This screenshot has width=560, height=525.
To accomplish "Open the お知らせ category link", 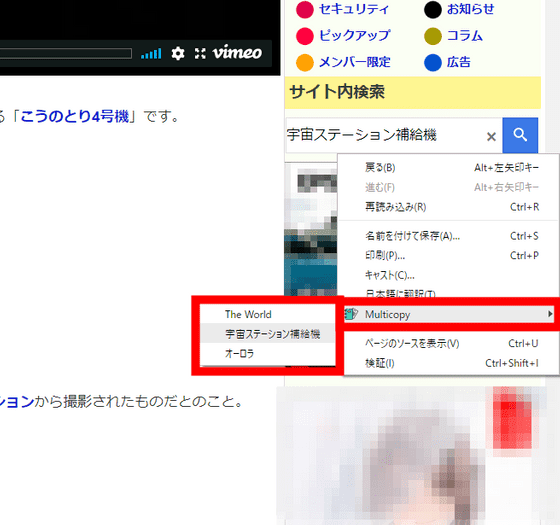I will point(470,9).
